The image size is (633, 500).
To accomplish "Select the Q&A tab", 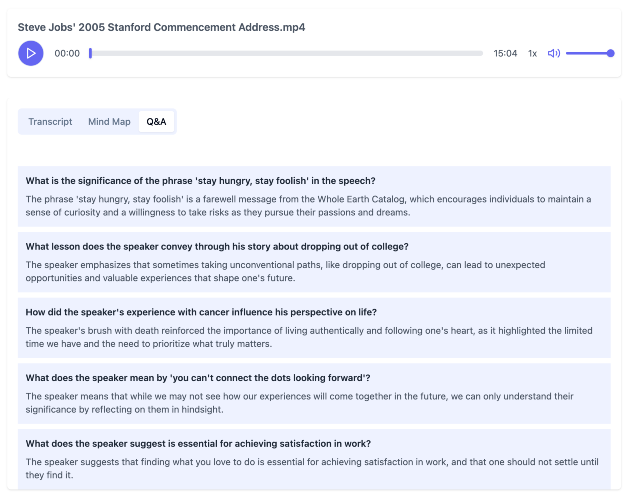I will tap(156, 122).
